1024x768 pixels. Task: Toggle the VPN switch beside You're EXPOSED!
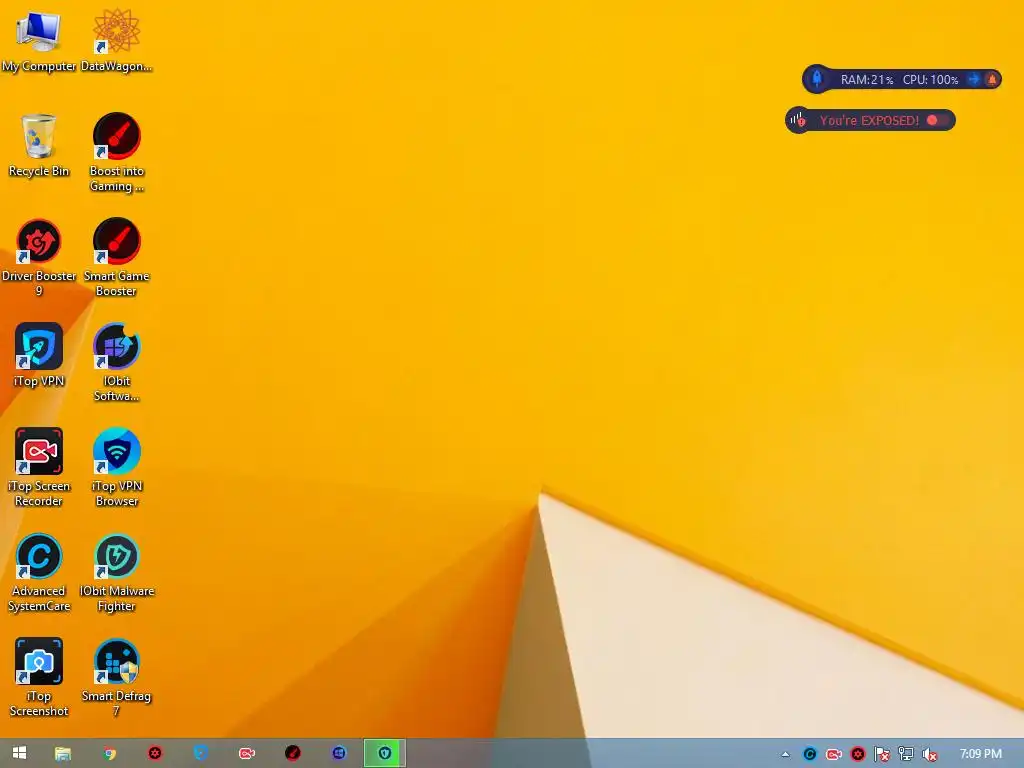tap(937, 120)
